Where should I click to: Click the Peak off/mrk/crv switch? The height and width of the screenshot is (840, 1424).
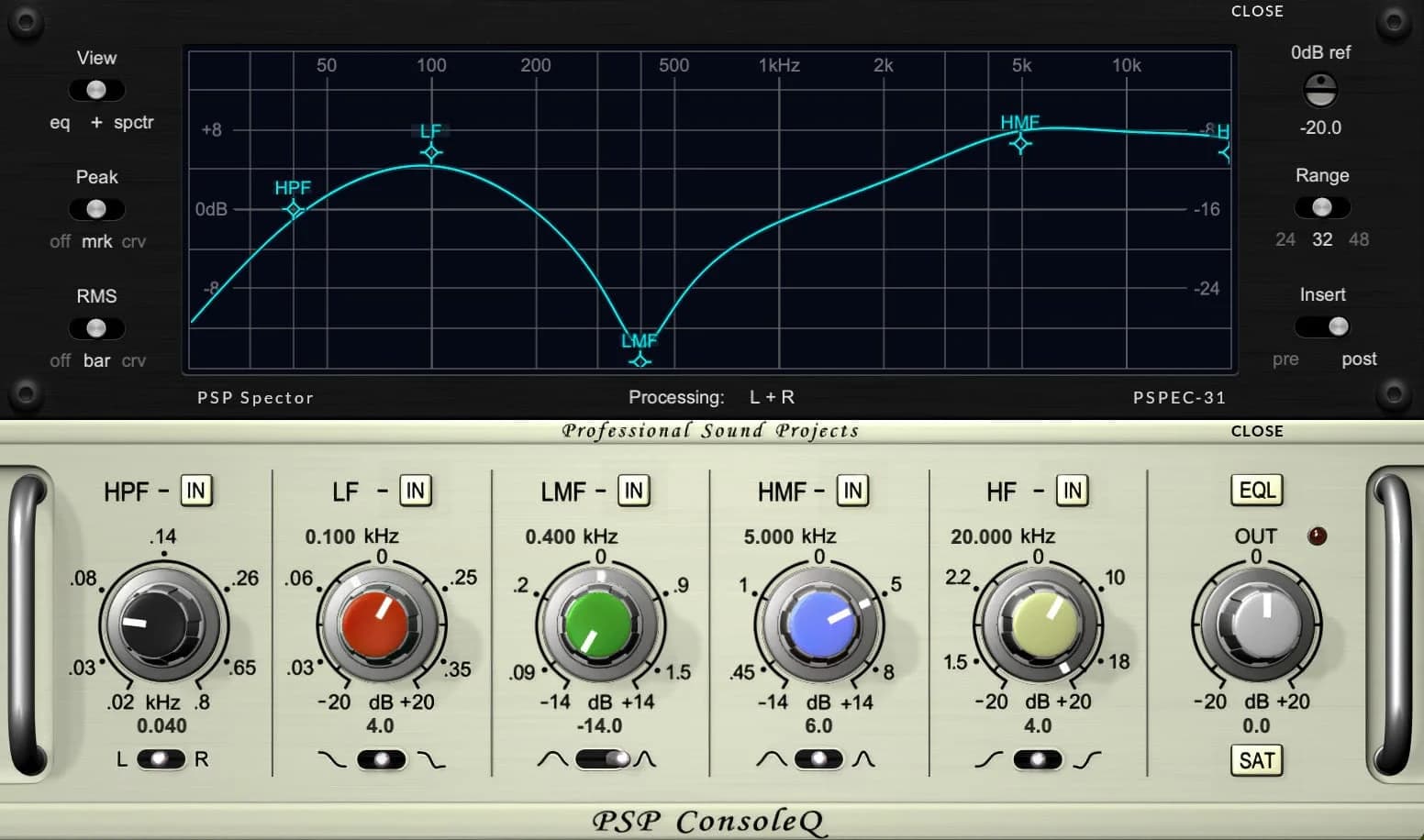[x=96, y=209]
